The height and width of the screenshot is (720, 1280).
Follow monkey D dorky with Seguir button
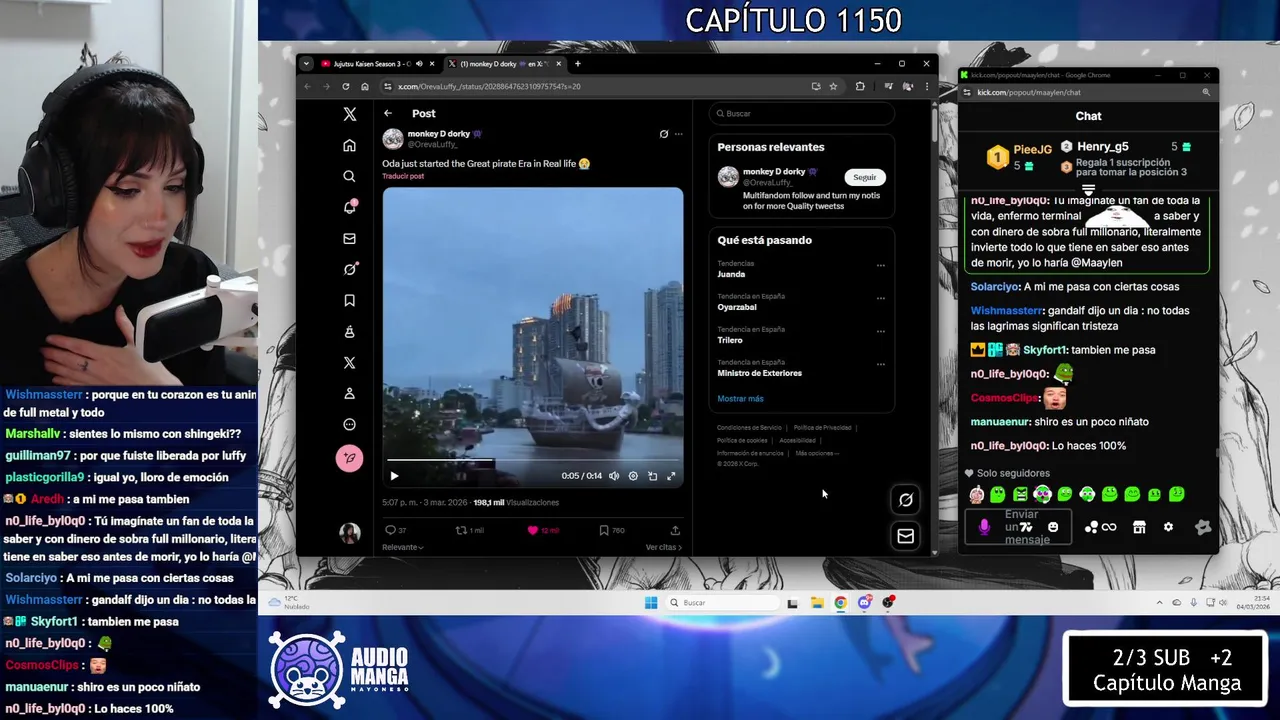click(865, 177)
